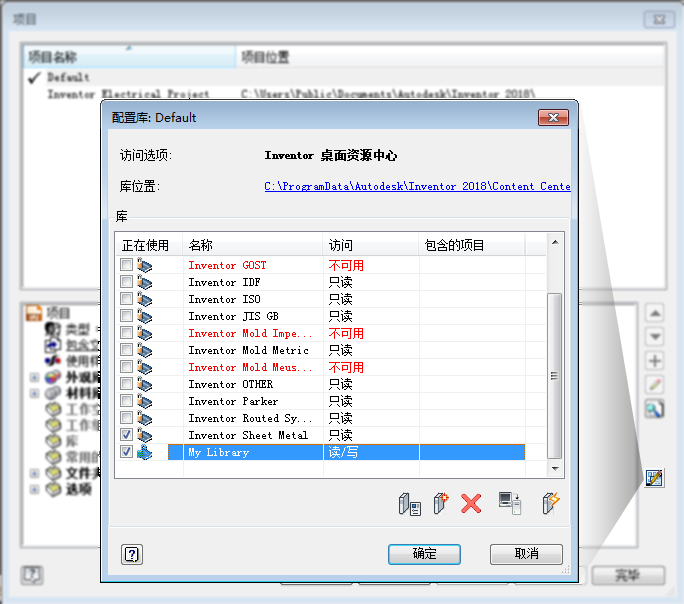Click move up arrow in project window
The image size is (684, 604).
point(655,313)
